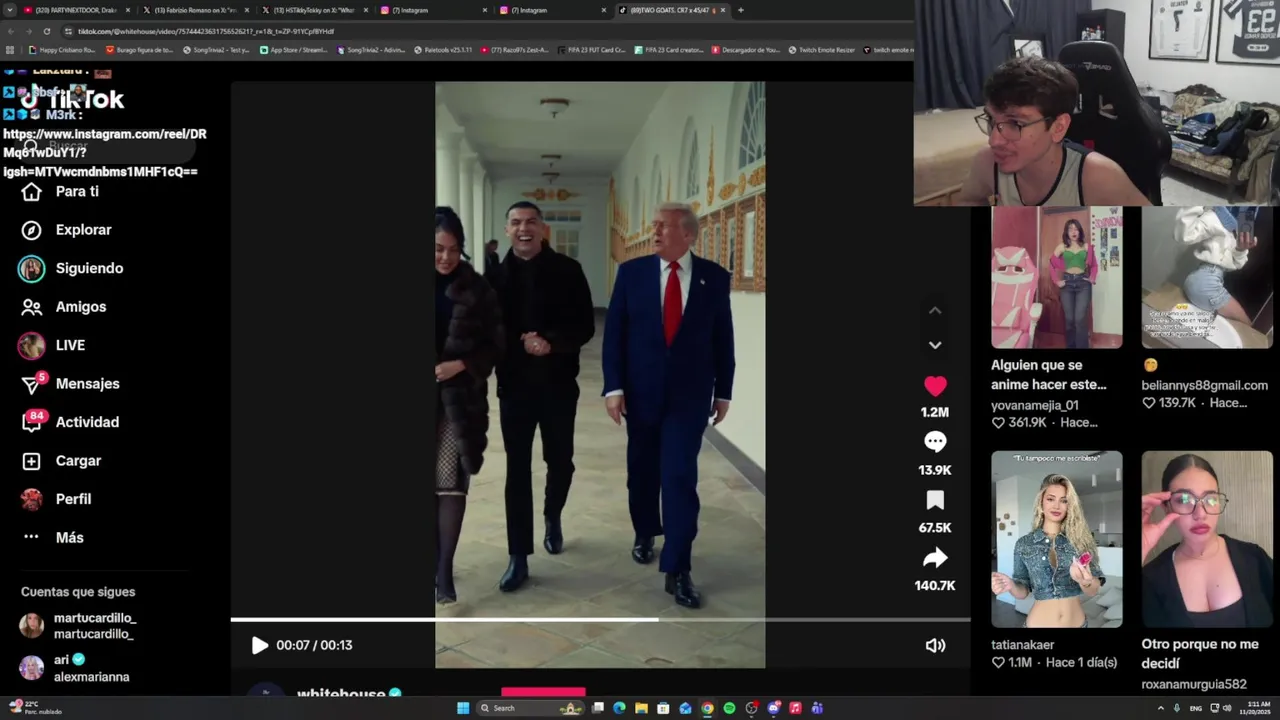This screenshot has height=720, width=1280.
Task: Open the weather widget showing 22°C
Action: tap(36, 708)
